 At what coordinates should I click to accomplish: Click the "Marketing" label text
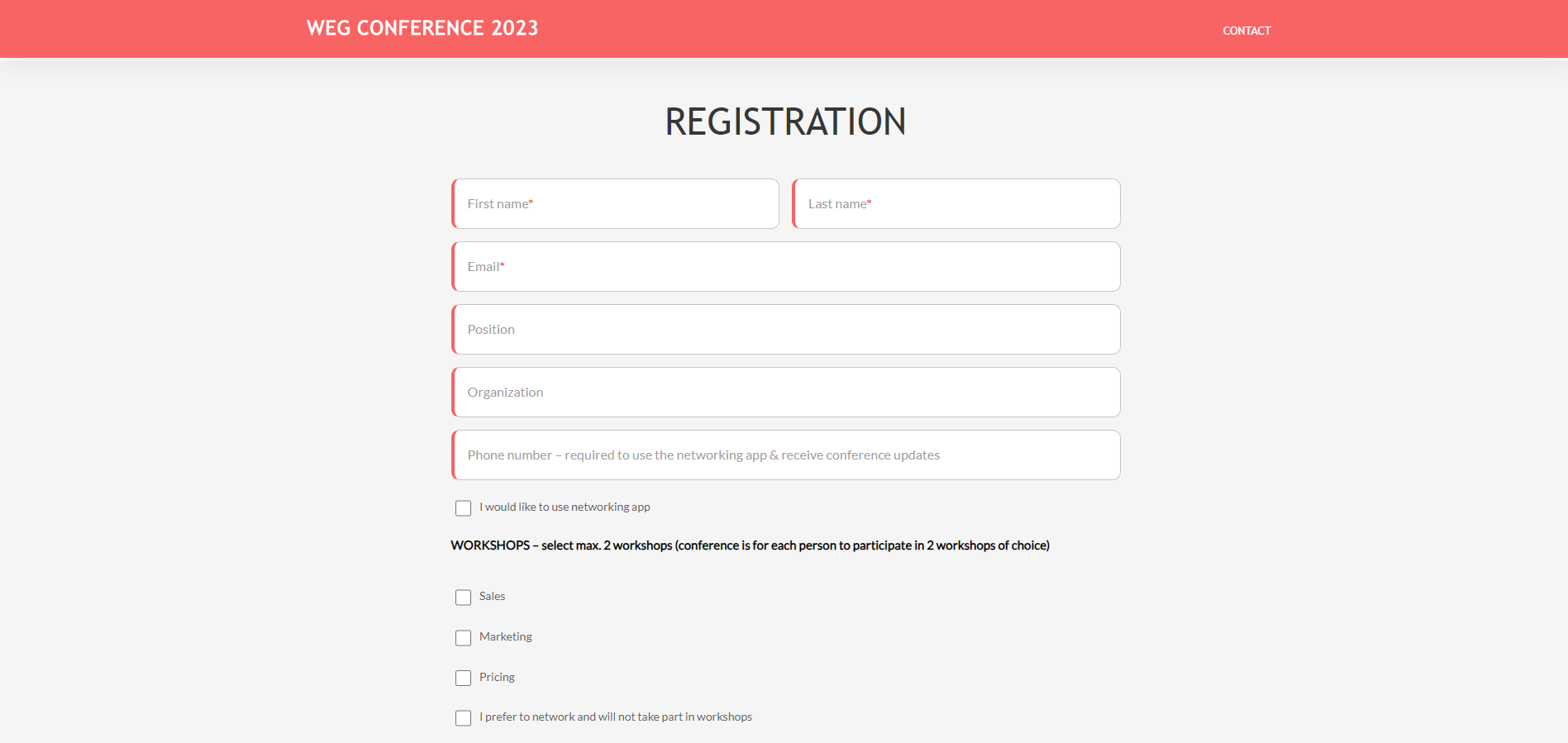click(505, 636)
